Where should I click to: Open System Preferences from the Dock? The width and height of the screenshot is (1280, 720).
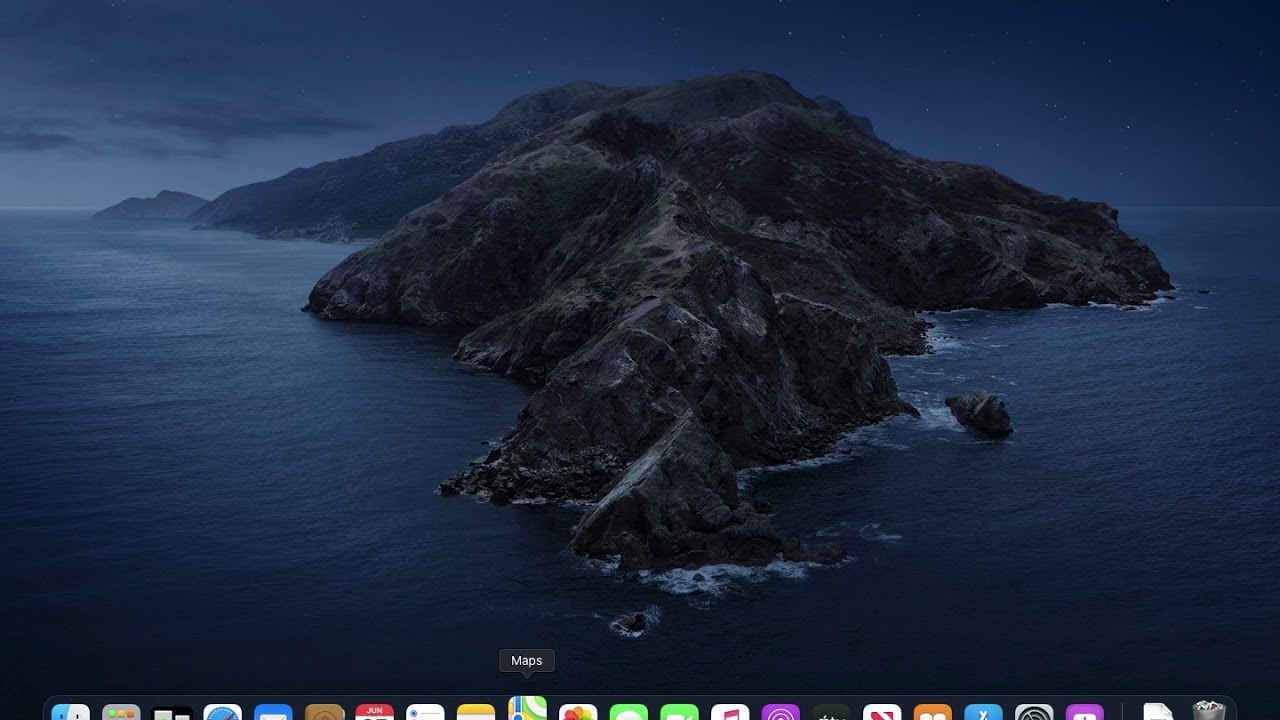(1034, 712)
